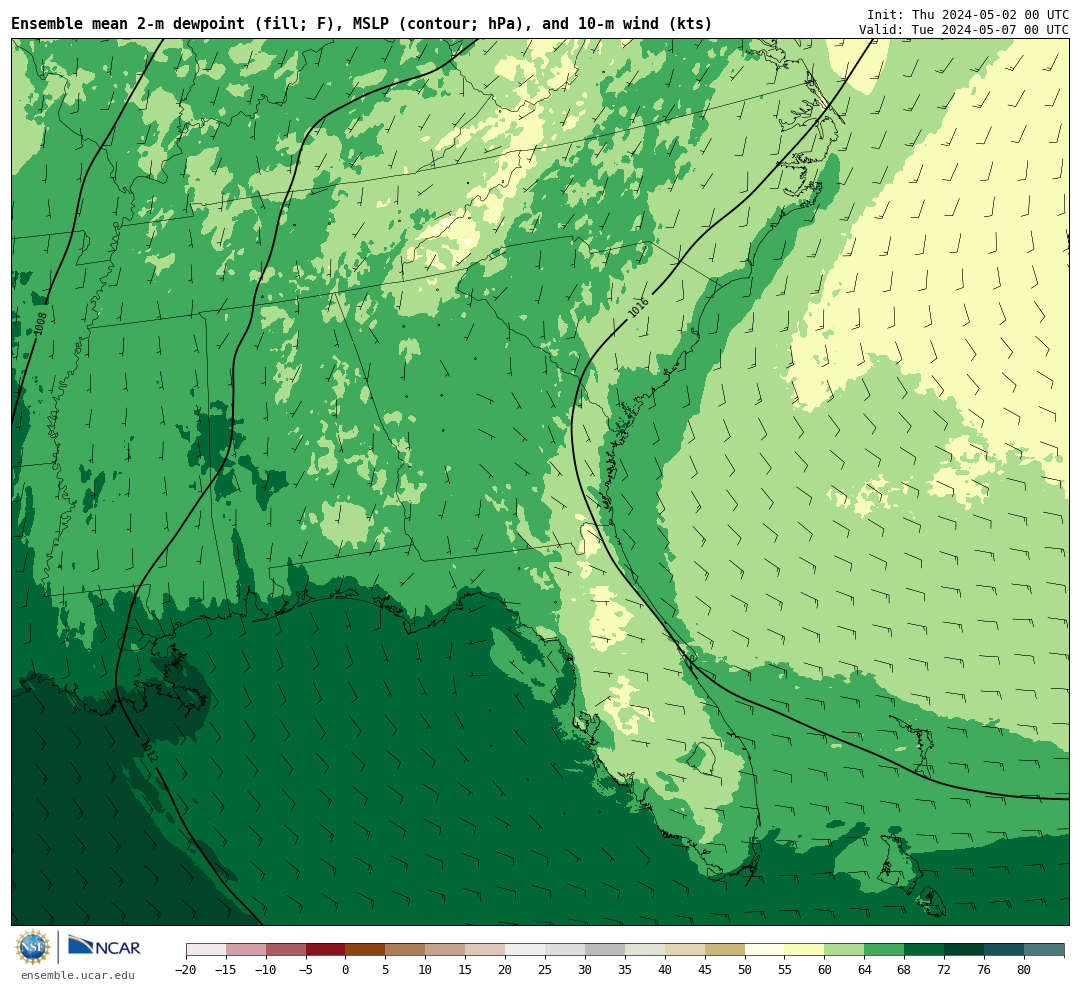Pick the brown swatch between 0 and 5
The width and height of the screenshot is (1080, 988).
(x=366, y=950)
